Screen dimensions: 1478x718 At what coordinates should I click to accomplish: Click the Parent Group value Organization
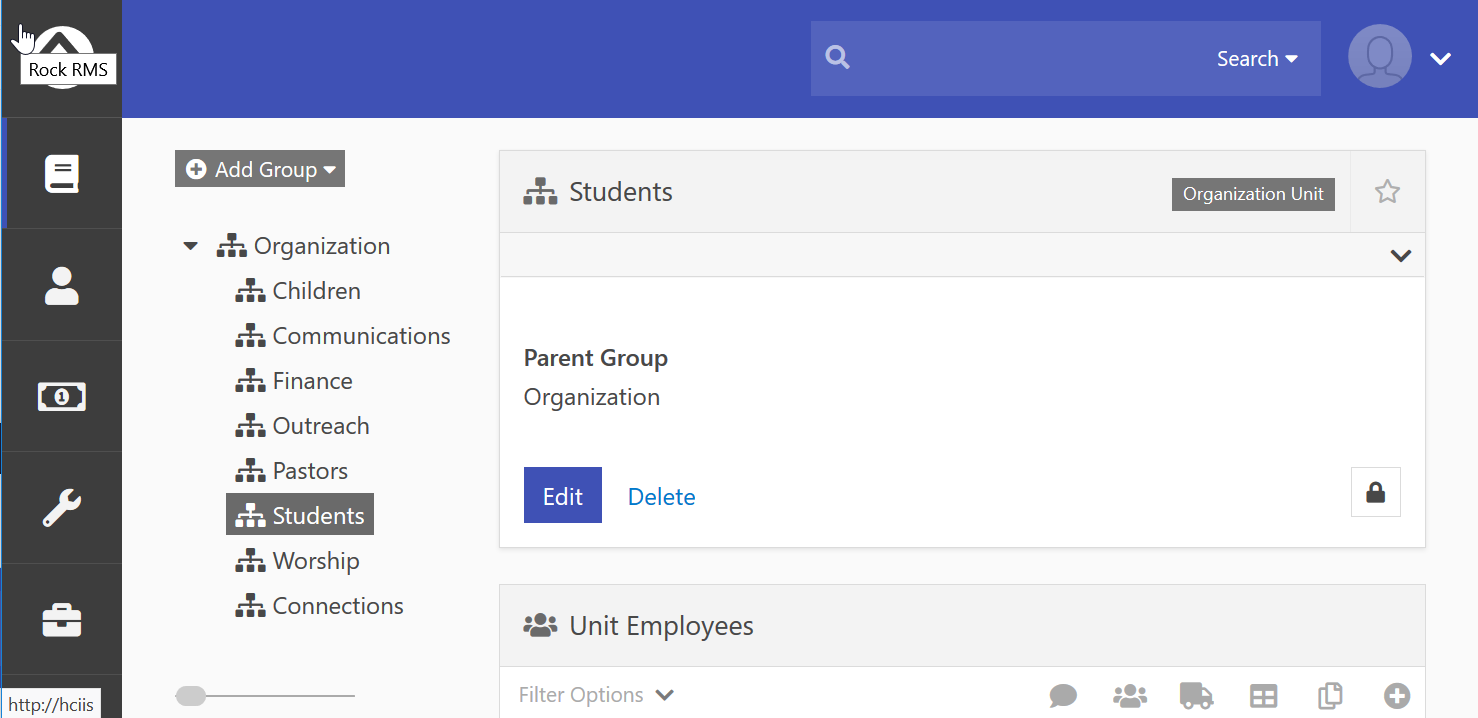point(592,397)
